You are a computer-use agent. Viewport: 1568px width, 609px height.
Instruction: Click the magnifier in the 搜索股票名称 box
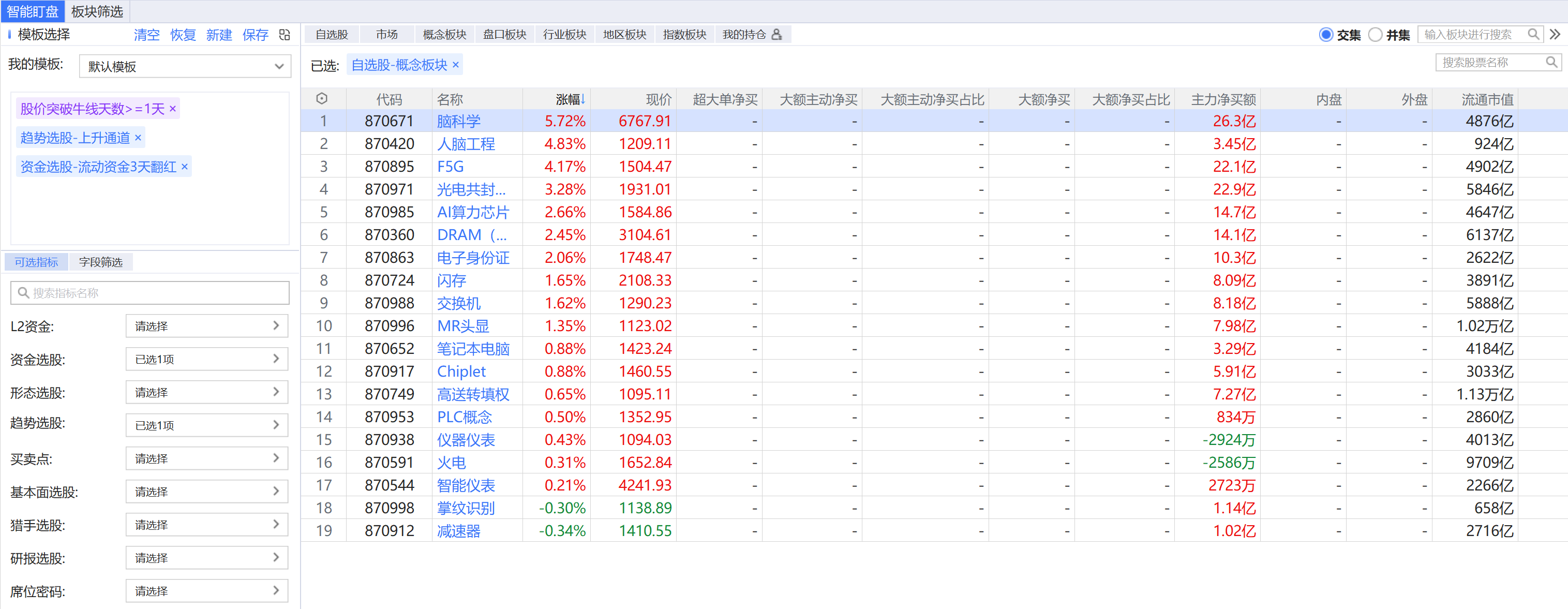coord(1551,62)
